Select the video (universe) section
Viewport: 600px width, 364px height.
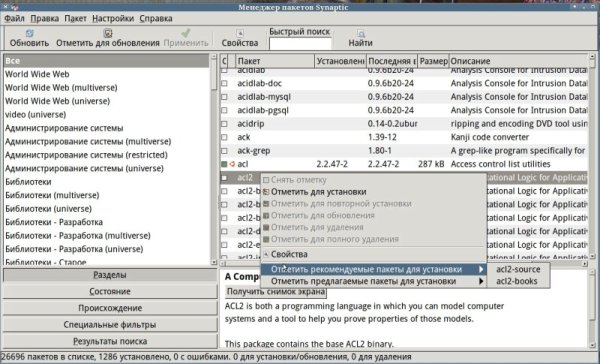(x=106, y=114)
